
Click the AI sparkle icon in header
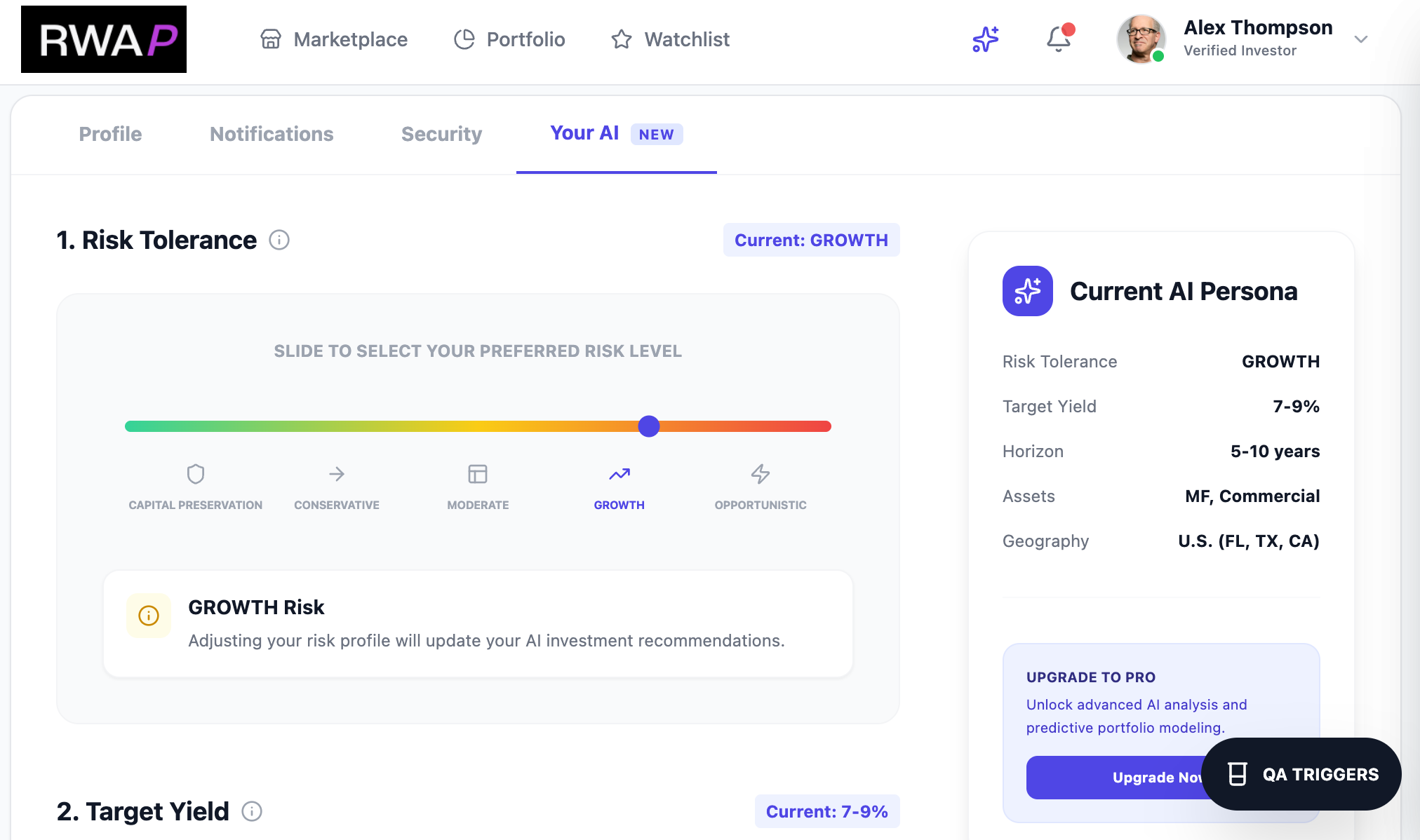[x=985, y=39]
